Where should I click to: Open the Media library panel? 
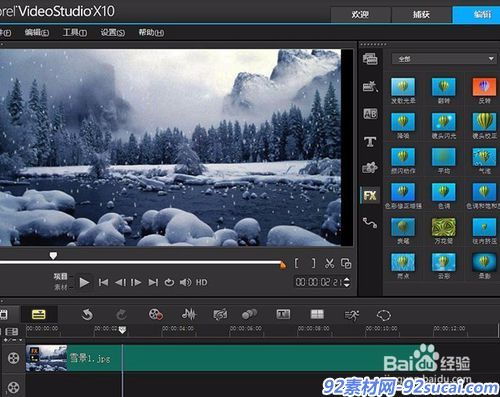(x=370, y=59)
